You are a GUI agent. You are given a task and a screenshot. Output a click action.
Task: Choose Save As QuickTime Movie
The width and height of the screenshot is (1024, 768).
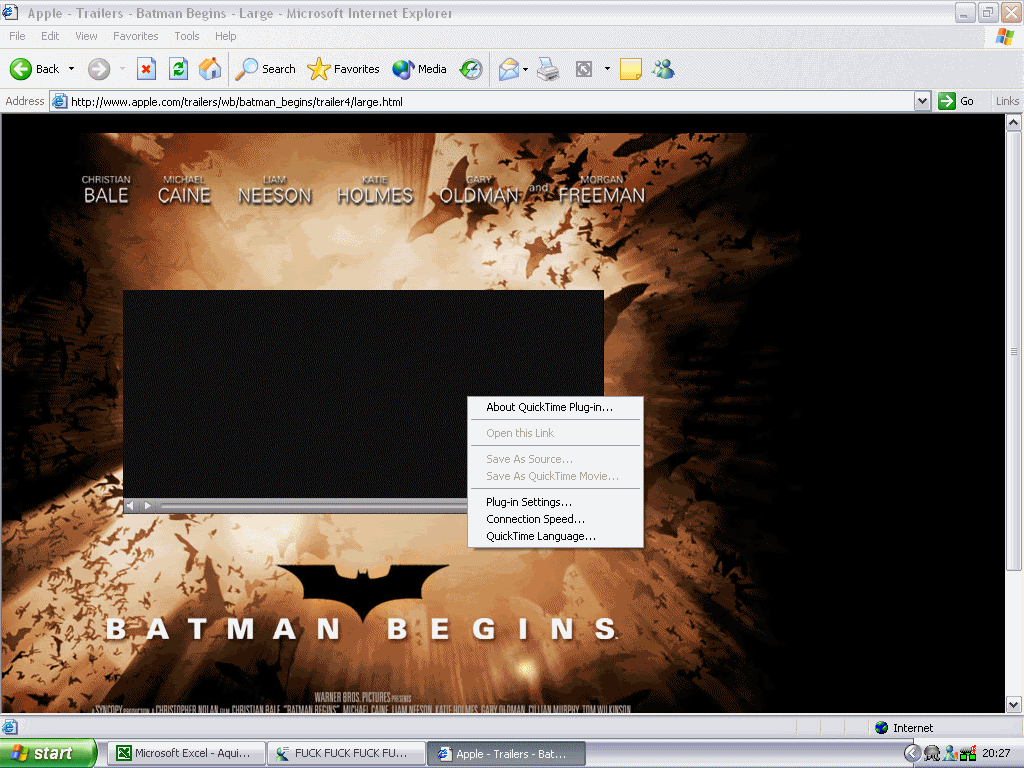(x=556, y=476)
